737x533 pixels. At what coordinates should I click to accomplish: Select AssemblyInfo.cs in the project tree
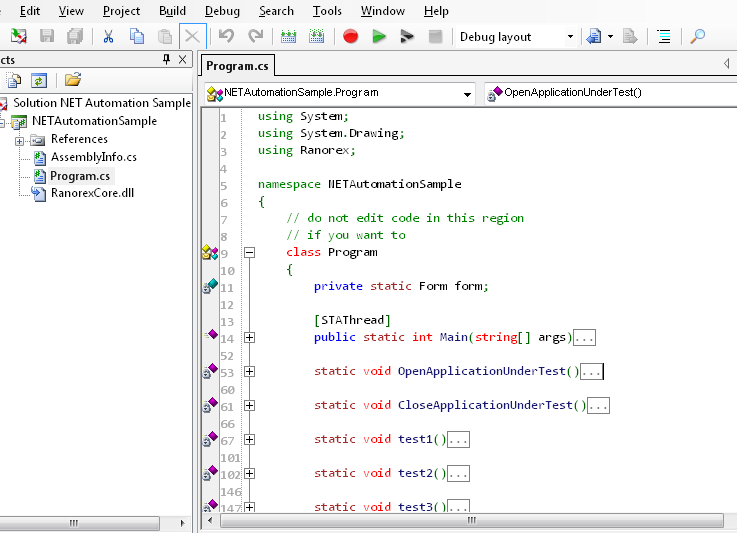(93, 157)
